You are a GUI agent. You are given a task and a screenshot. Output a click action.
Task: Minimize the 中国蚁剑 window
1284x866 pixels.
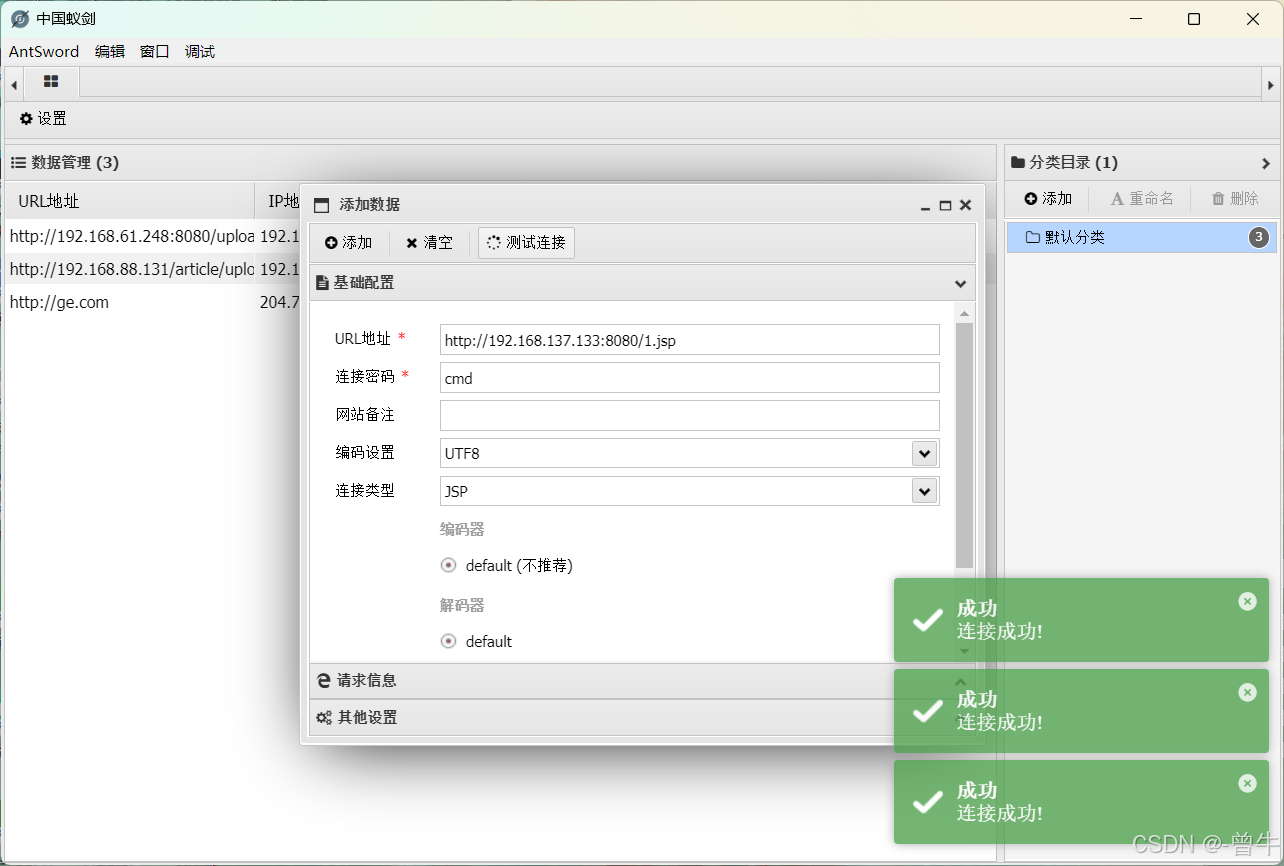pyautogui.click(x=1135, y=19)
